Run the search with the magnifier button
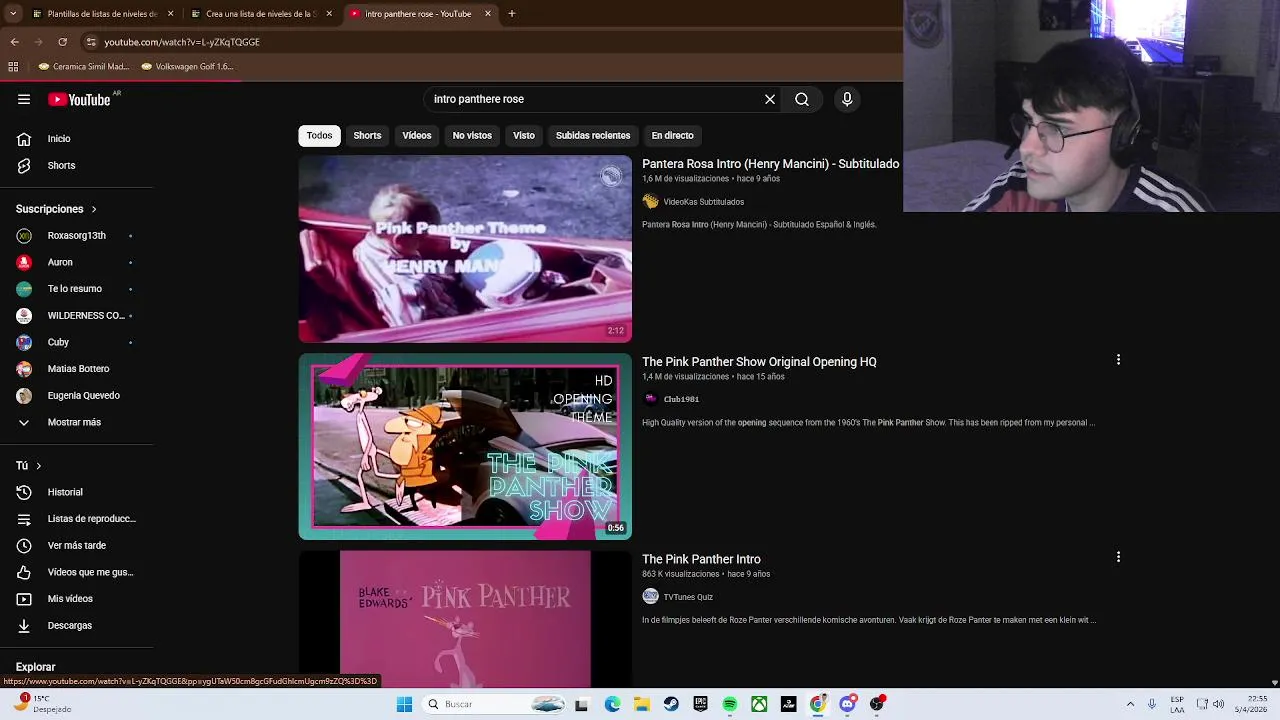 802,99
